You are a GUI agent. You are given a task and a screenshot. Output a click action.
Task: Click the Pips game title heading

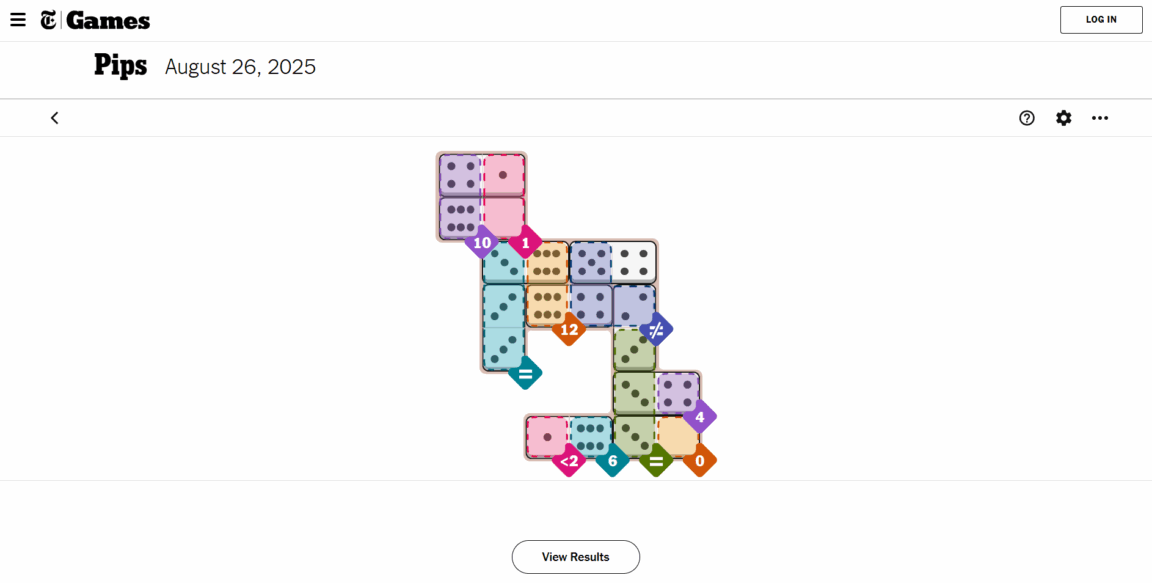coord(120,66)
